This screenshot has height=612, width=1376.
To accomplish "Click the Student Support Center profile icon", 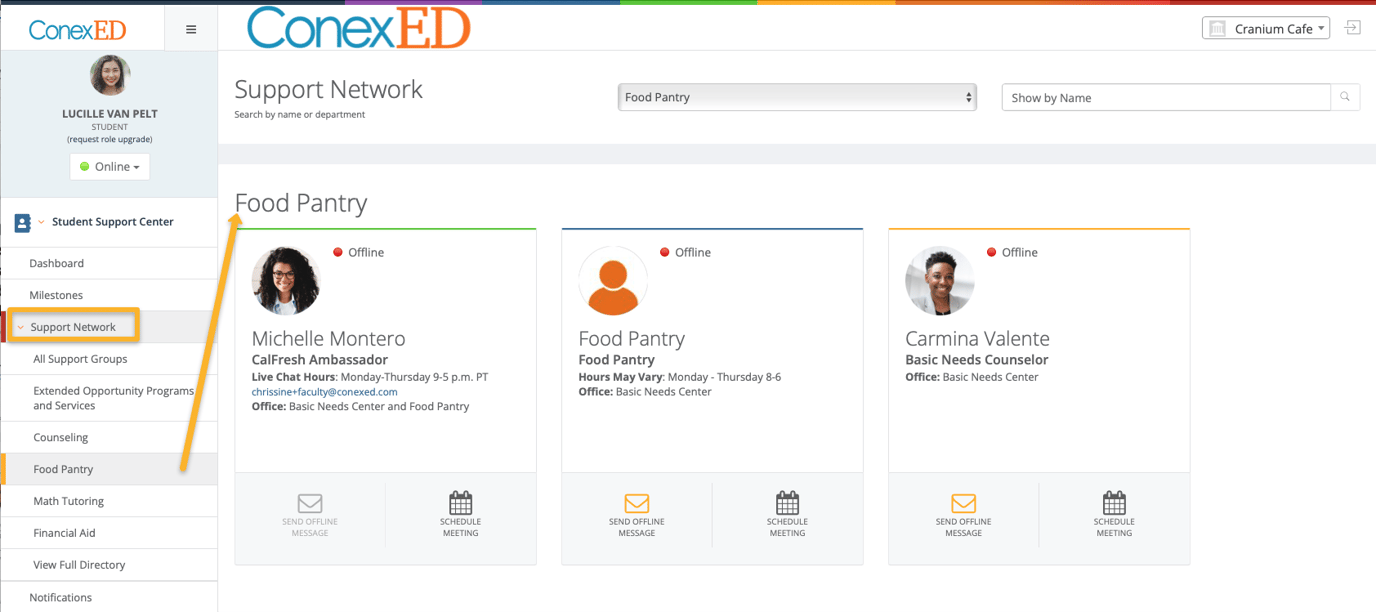I will coord(22,222).
